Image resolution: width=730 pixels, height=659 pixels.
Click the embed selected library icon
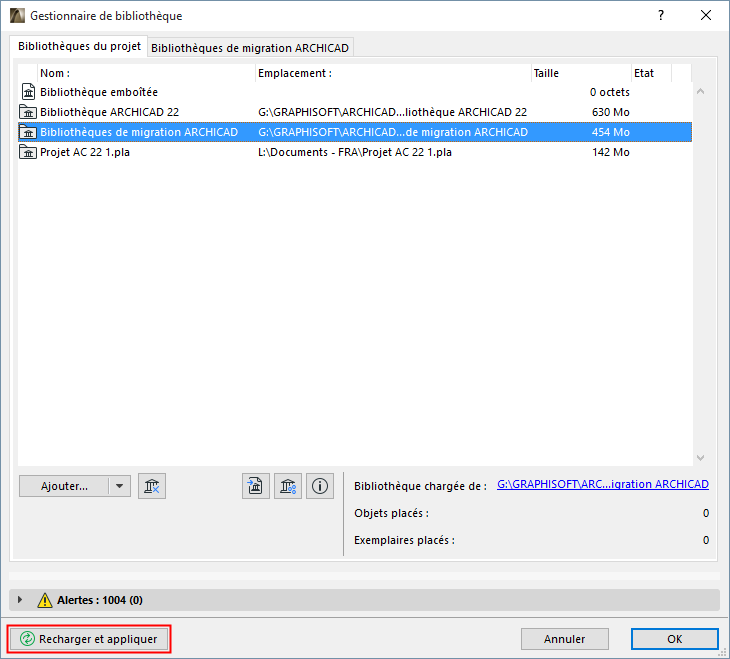pos(256,486)
